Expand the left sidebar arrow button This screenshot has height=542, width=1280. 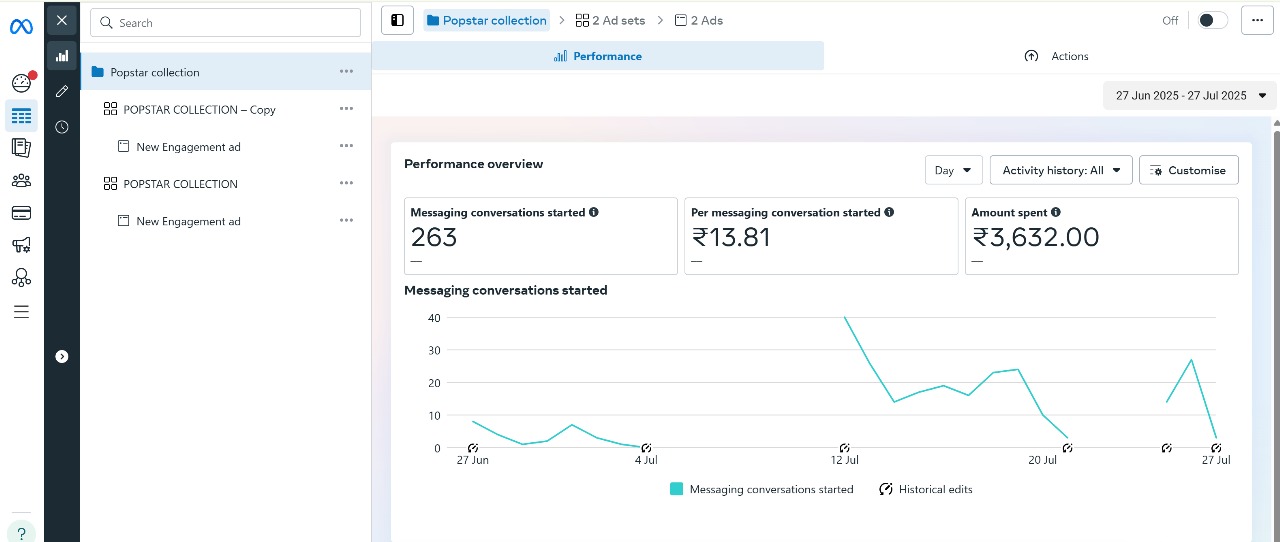coord(62,356)
